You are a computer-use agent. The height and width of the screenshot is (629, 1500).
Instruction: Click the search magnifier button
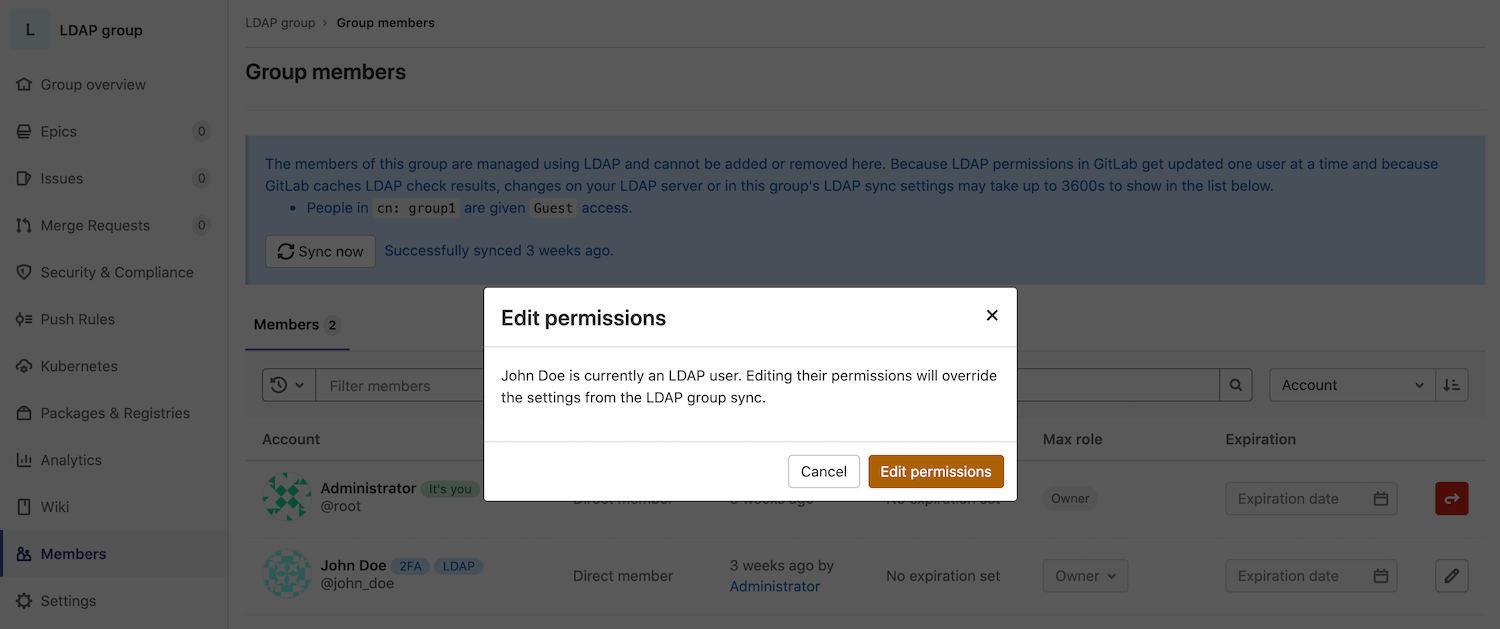click(1236, 385)
